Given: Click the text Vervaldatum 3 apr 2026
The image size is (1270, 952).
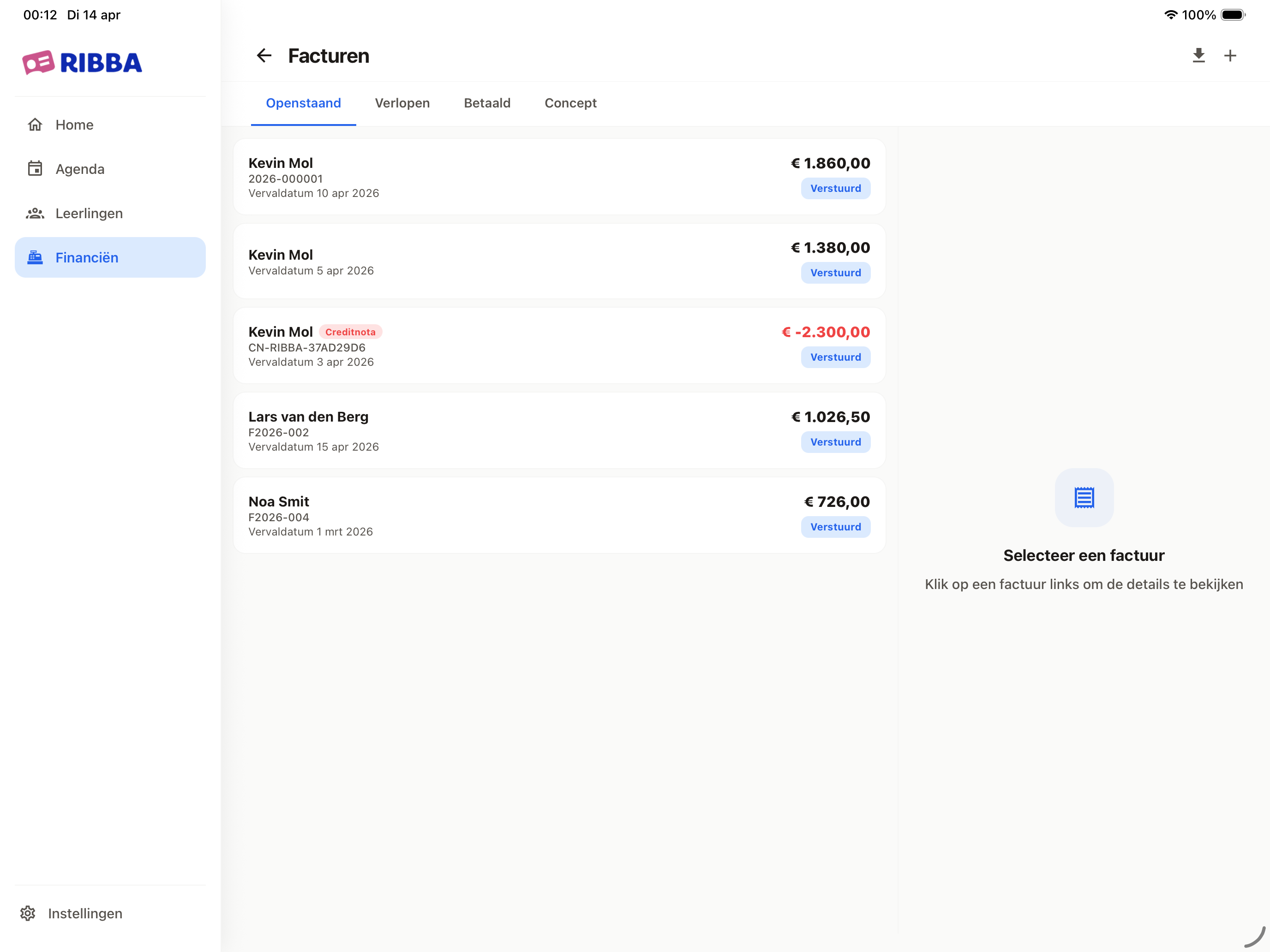Looking at the screenshot, I should click(311, 362).
